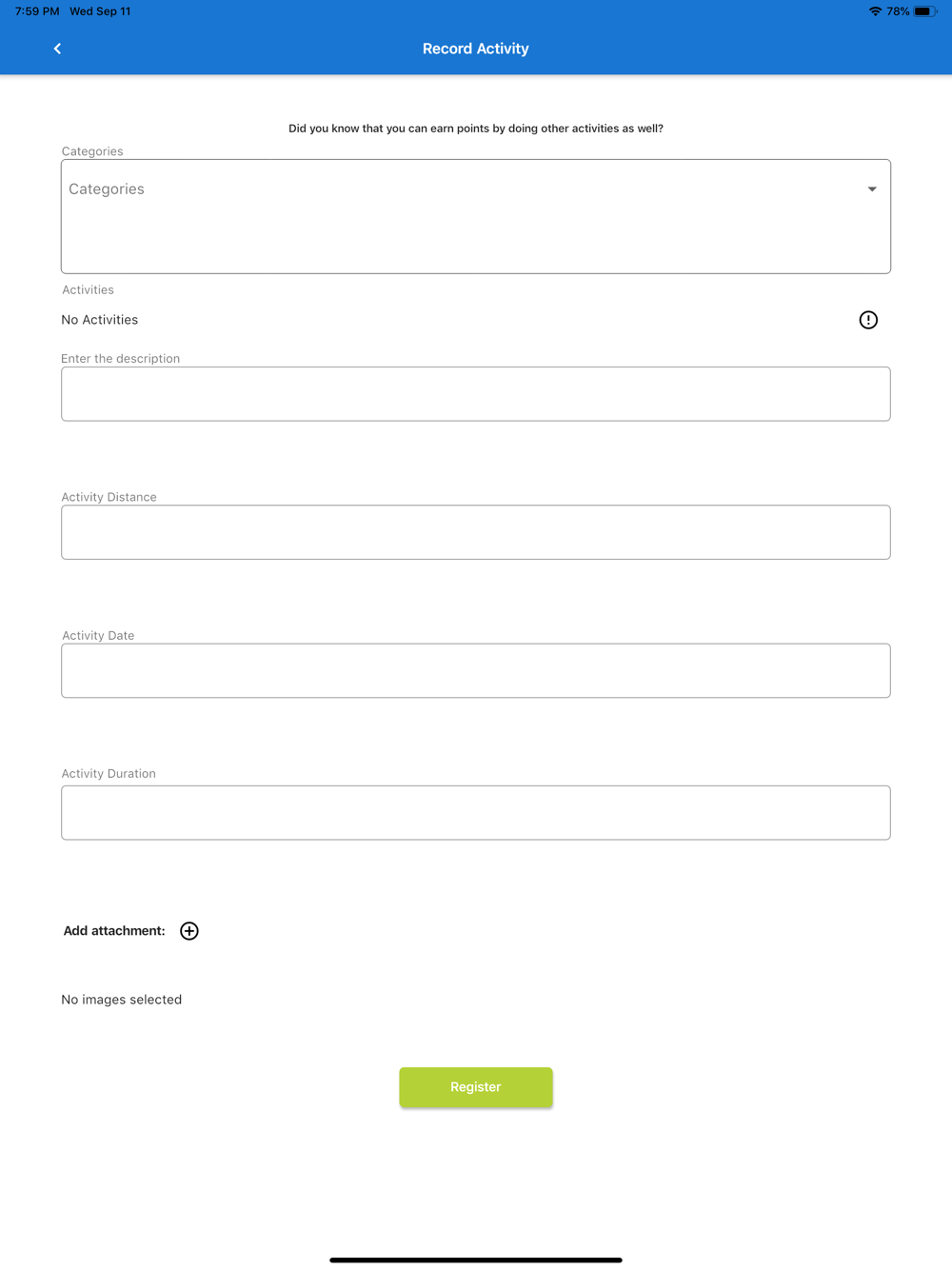Tap the 7:59 PM clock

pos(37,11)
